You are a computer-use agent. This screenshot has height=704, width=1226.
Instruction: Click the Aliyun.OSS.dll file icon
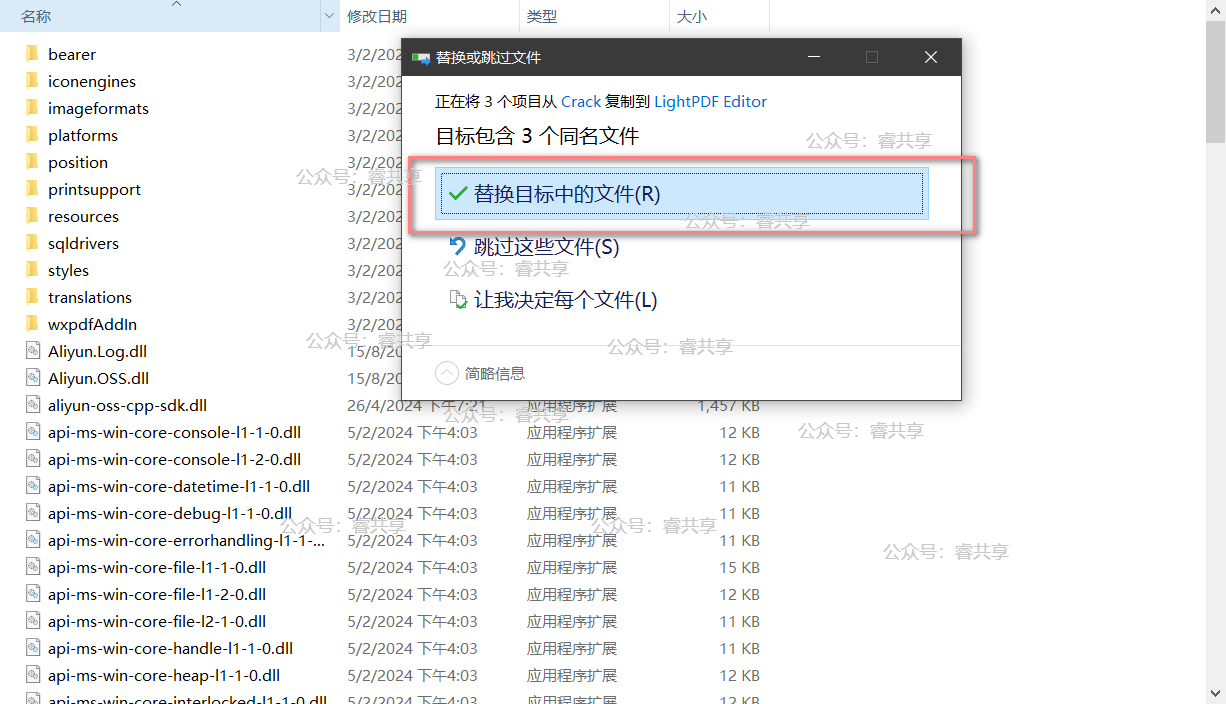click(x=31, y=378)
